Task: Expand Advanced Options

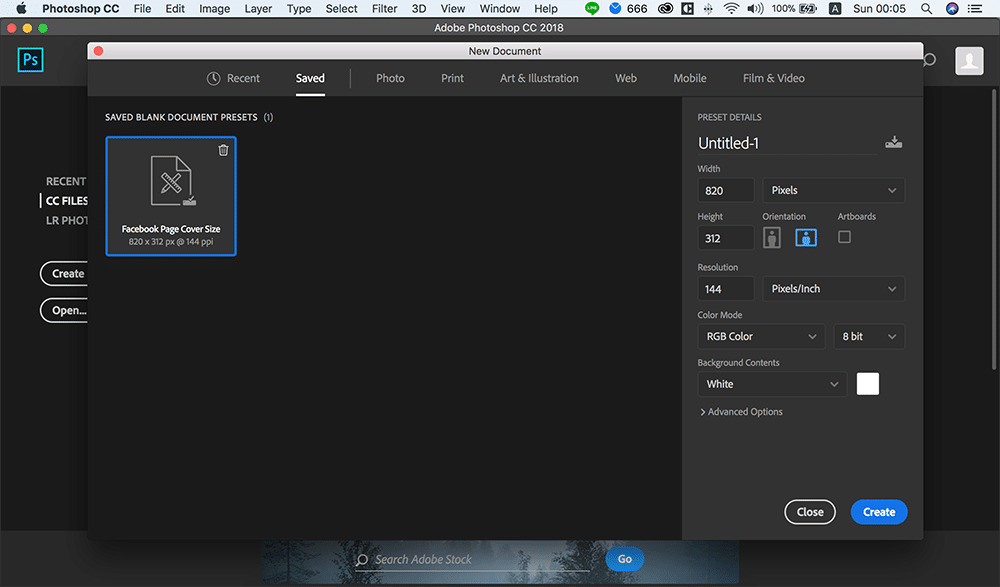Action: pyautogui.click(x=741, y=412)
